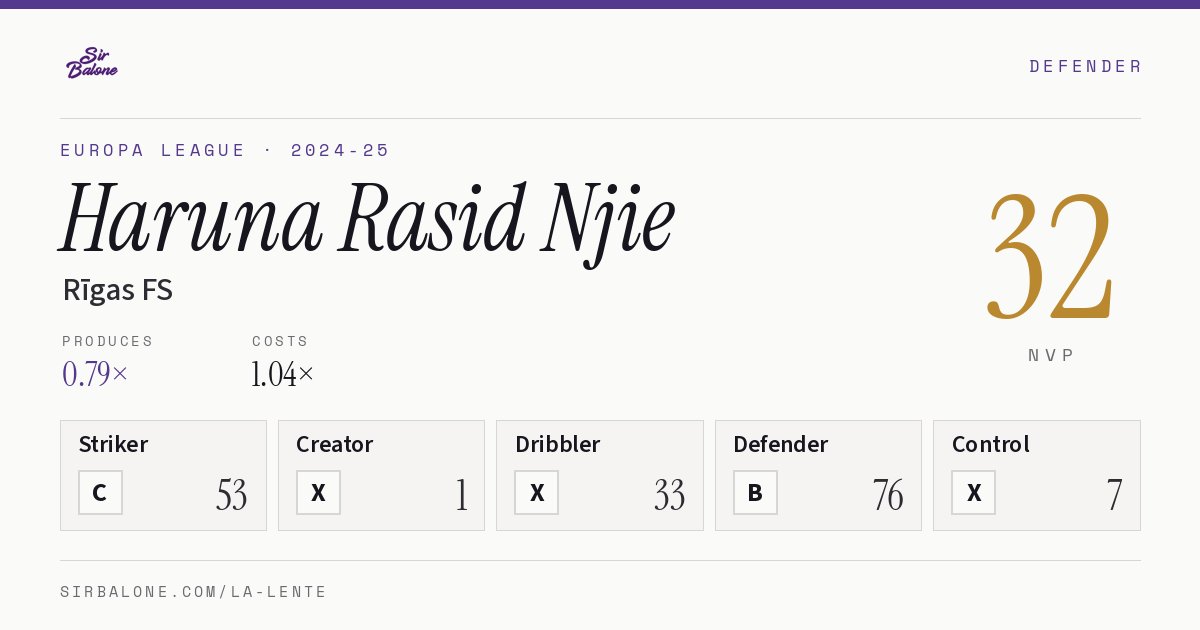Click the COSTS label
The width and height of the screenshot is (1200, 630).
pos(280,341)
